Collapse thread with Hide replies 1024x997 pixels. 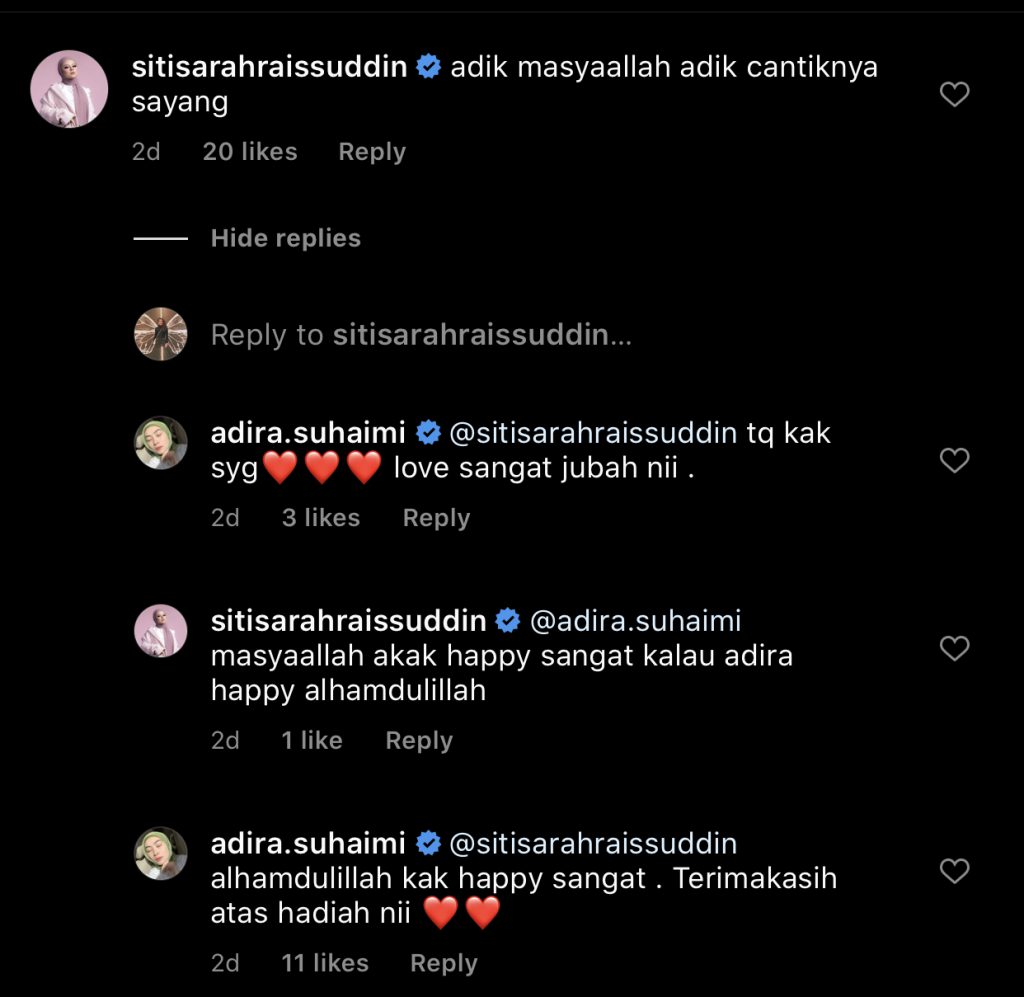(x=285, y=238)
